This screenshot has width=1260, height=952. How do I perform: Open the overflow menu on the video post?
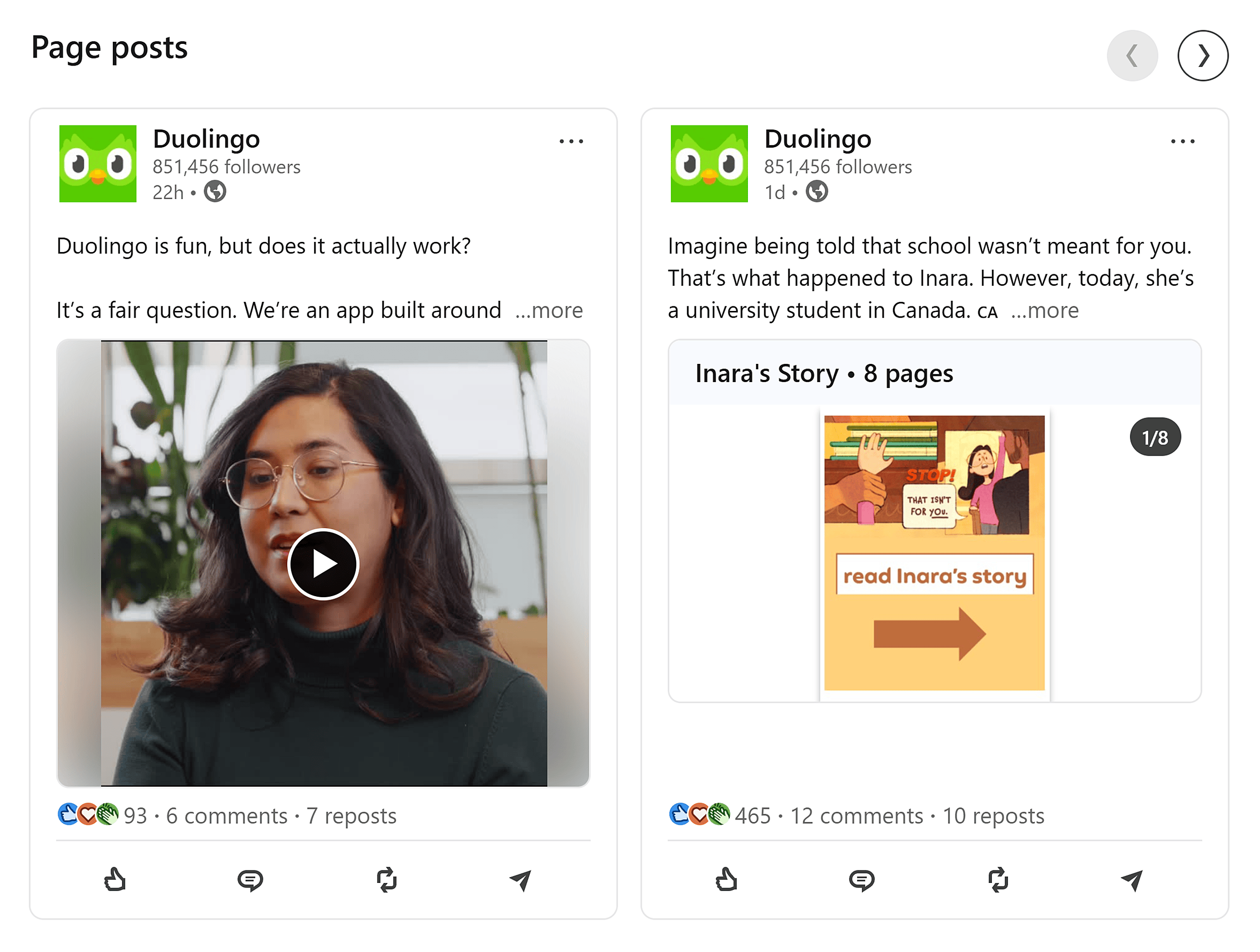572,141
